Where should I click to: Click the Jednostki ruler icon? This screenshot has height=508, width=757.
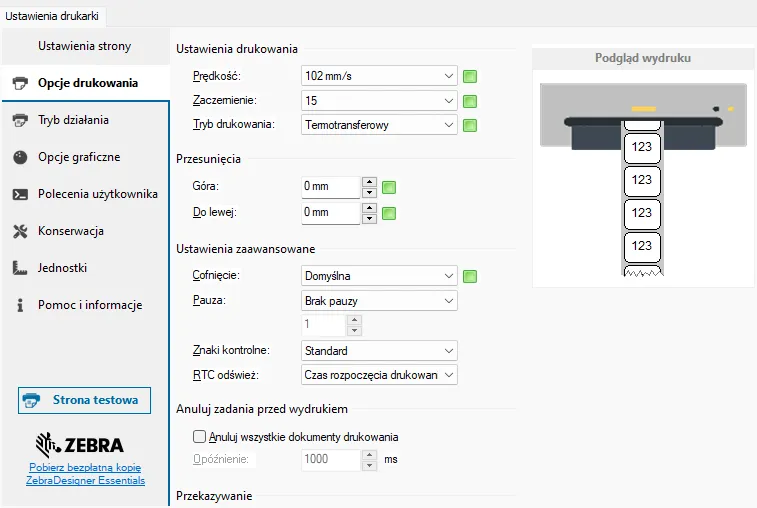19,268
